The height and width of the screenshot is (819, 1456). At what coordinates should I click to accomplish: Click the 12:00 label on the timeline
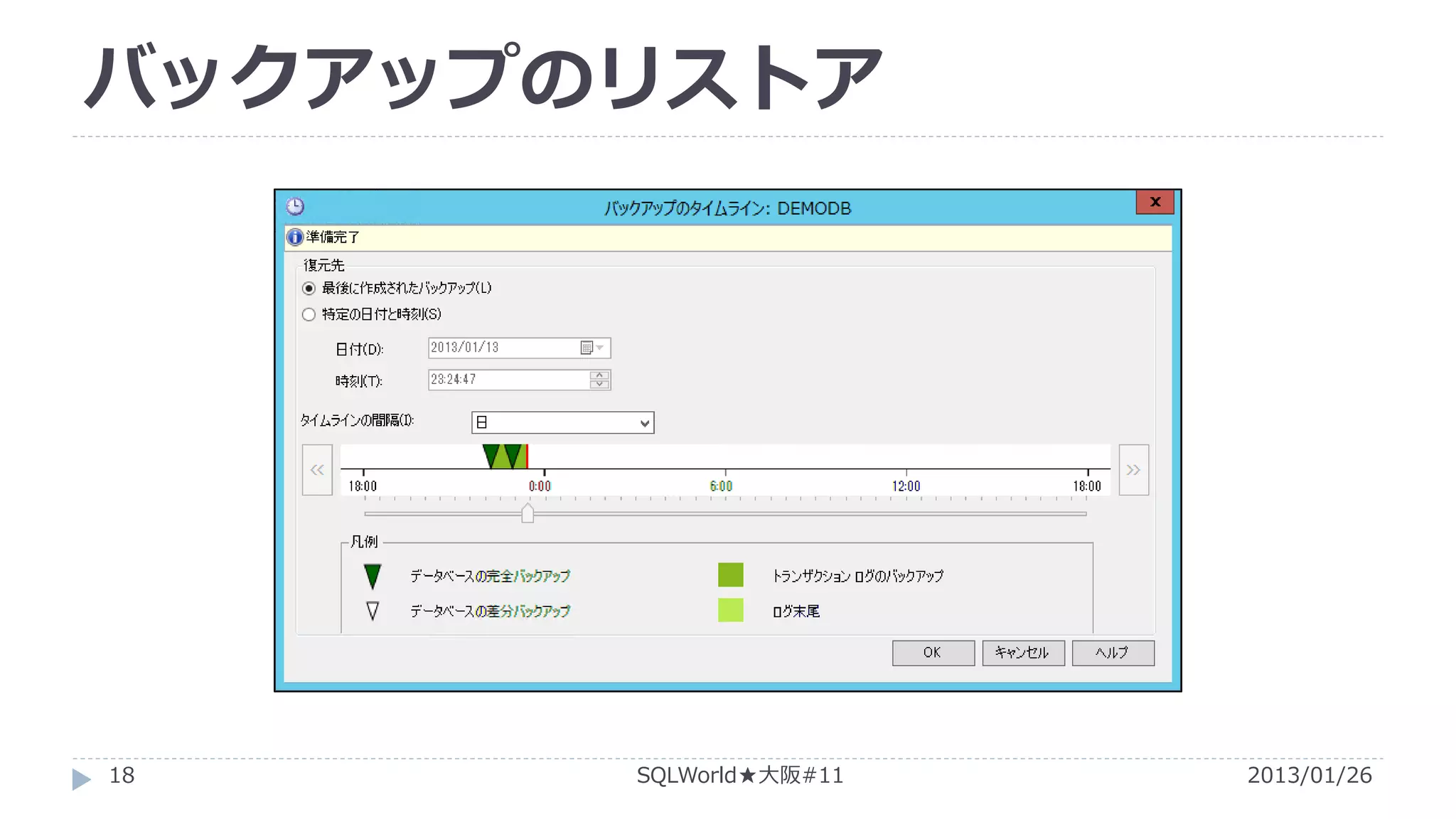[906, 486]
